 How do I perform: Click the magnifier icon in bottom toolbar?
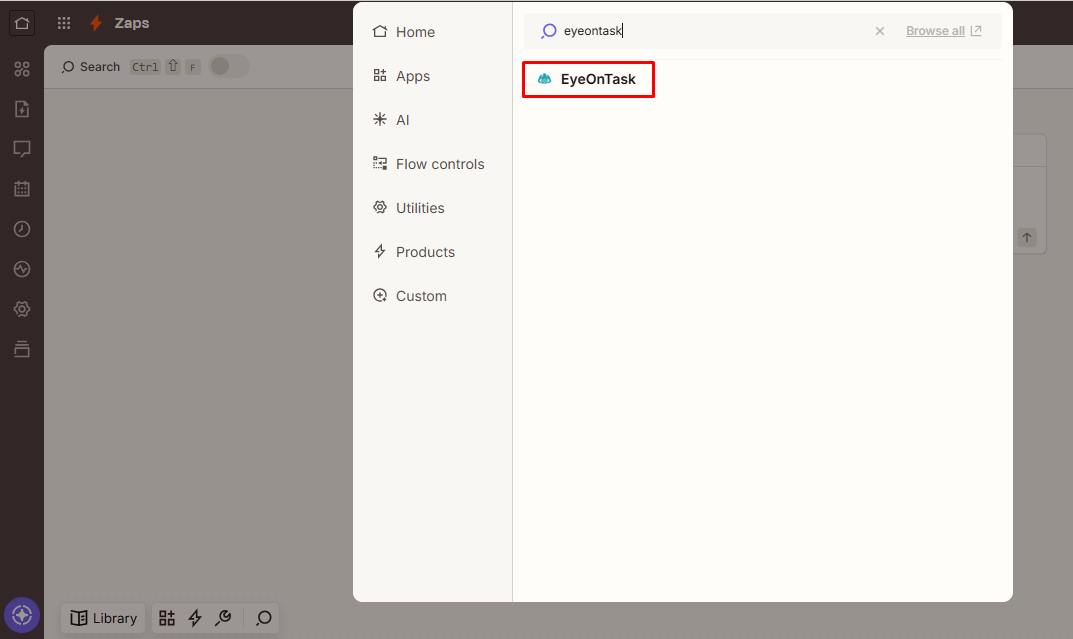coord(263,618)
